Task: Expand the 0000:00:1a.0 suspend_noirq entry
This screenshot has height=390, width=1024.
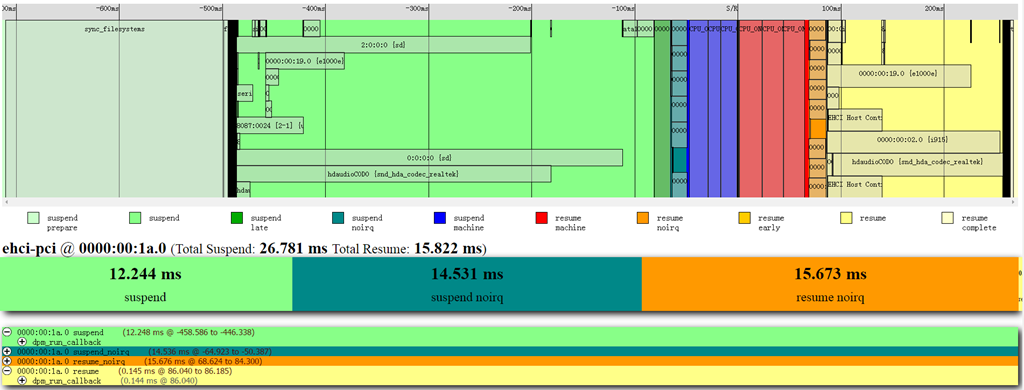Action: coord(7,351)
